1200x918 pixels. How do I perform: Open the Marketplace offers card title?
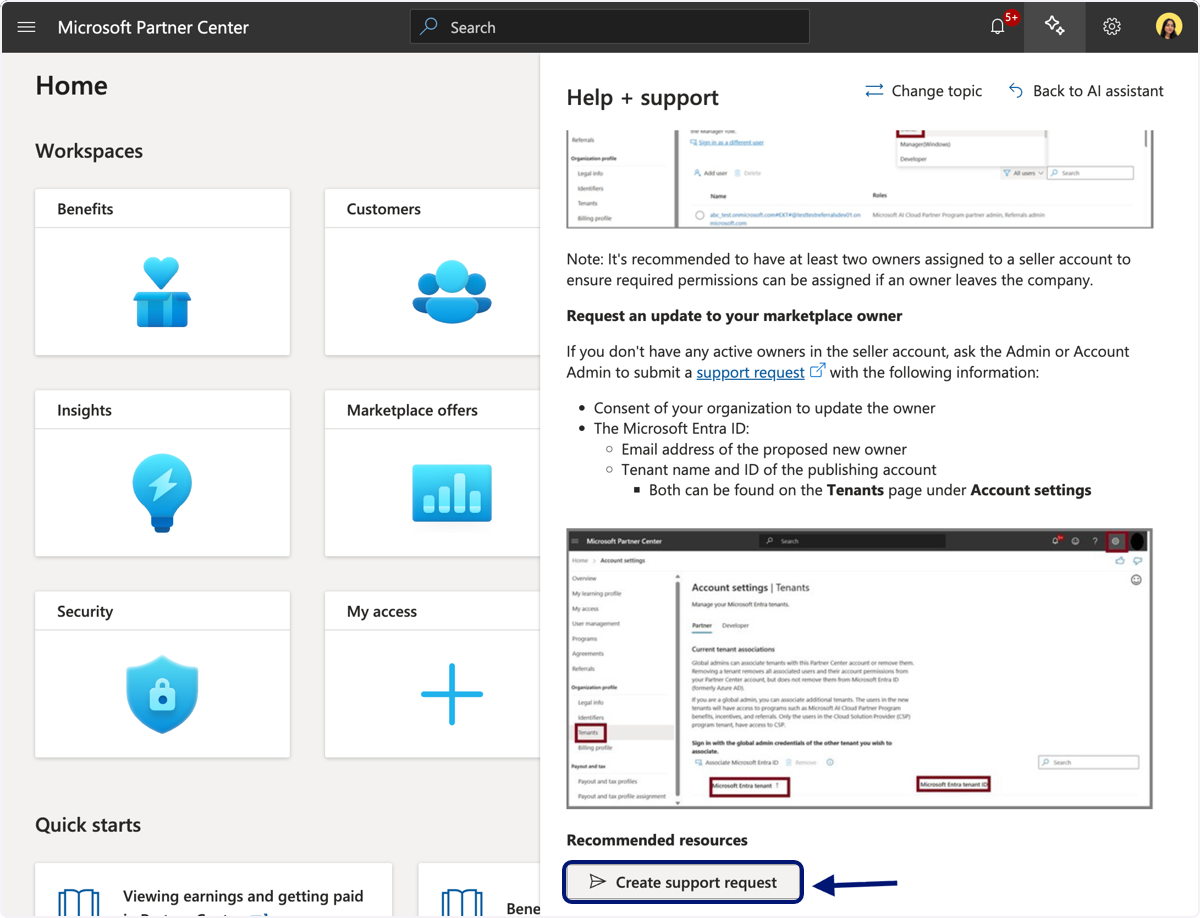pyautogui.click(x=412, y=410)
